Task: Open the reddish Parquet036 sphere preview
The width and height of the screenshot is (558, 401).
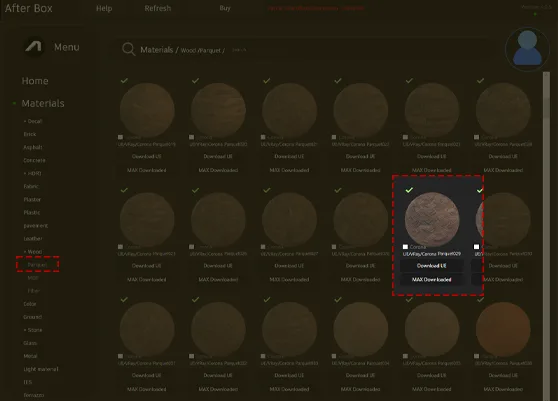Action: click(503, 329)
